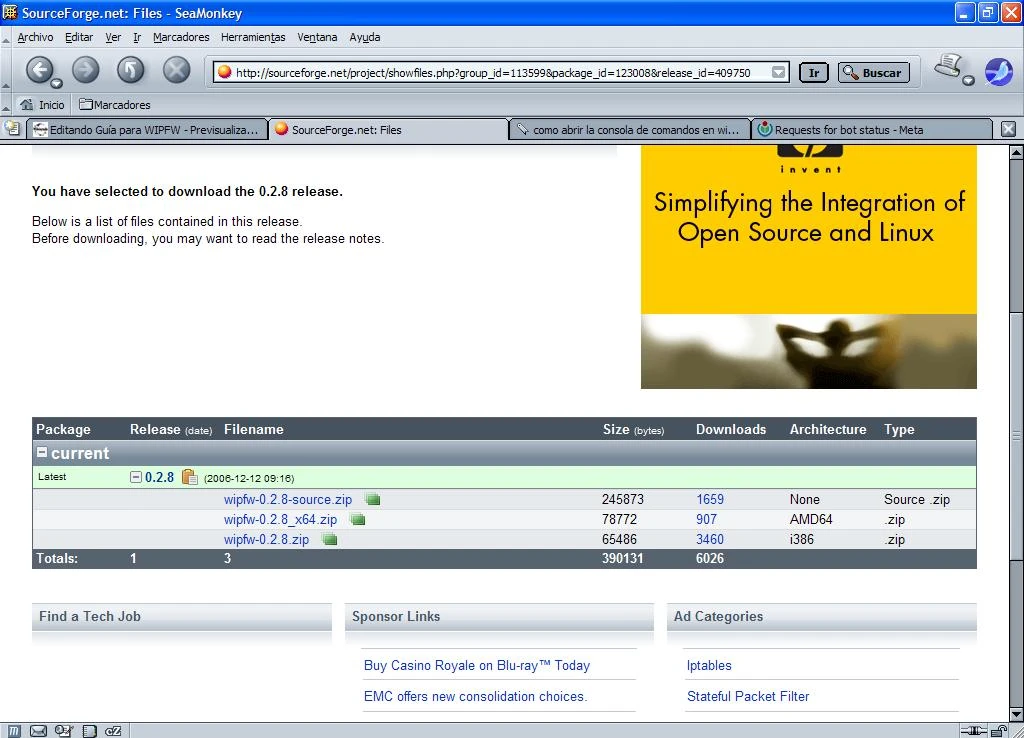This screenshot has height=738, width=1024.
Task: Go back with the Back arrow button
Action: tap(39, 69)
